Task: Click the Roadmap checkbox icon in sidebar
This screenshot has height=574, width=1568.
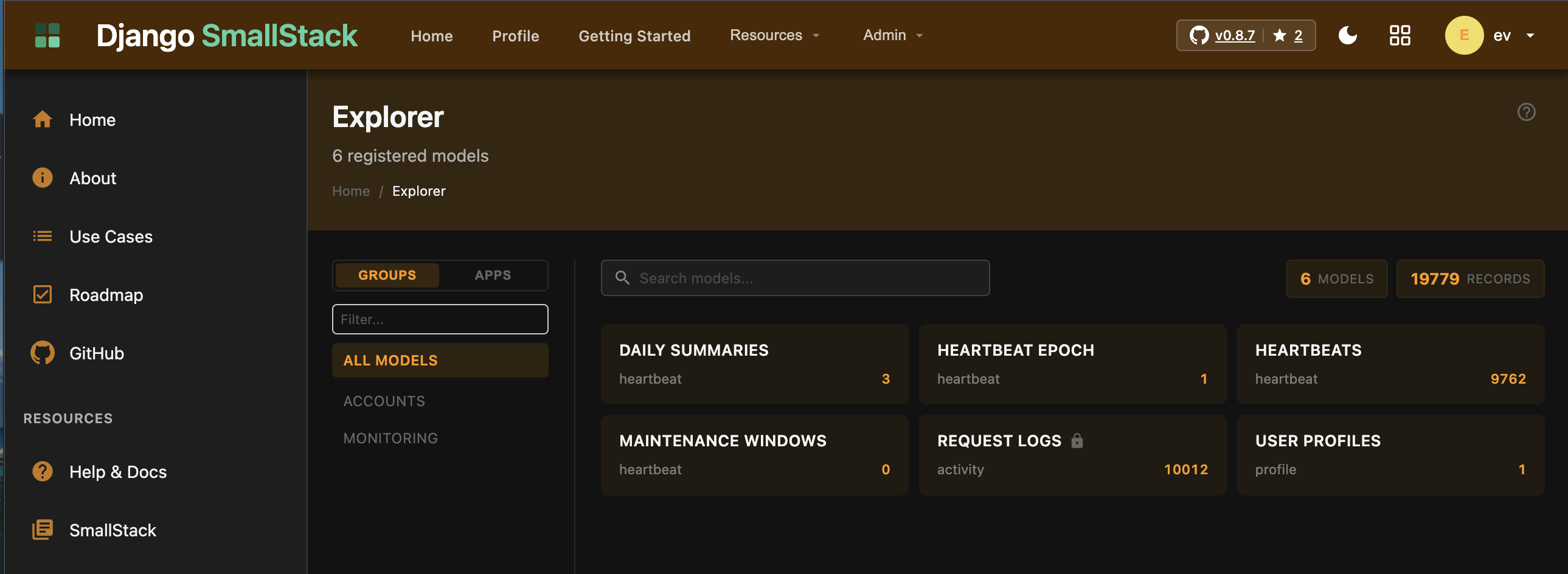Action: coord(42,295)
